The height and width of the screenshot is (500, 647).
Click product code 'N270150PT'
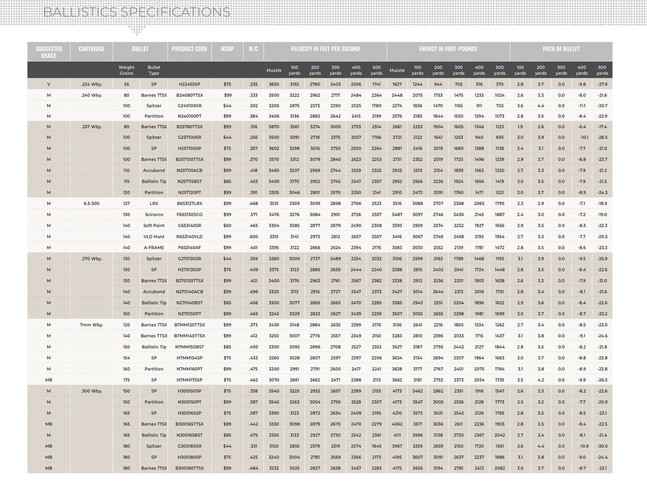189,314
